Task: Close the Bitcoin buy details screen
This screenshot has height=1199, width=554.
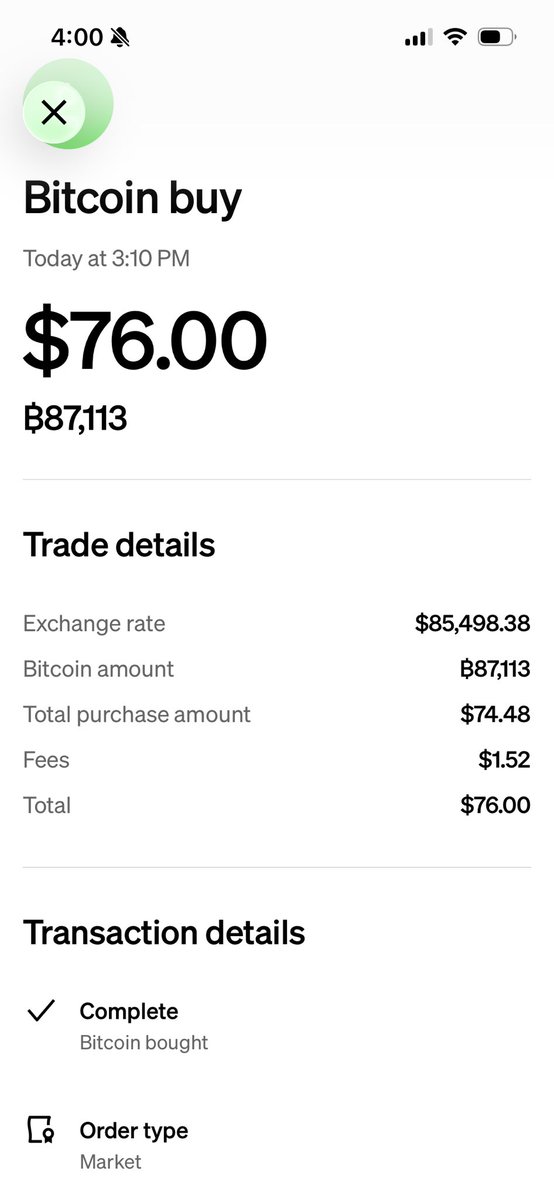Action: tap(54, 112)
